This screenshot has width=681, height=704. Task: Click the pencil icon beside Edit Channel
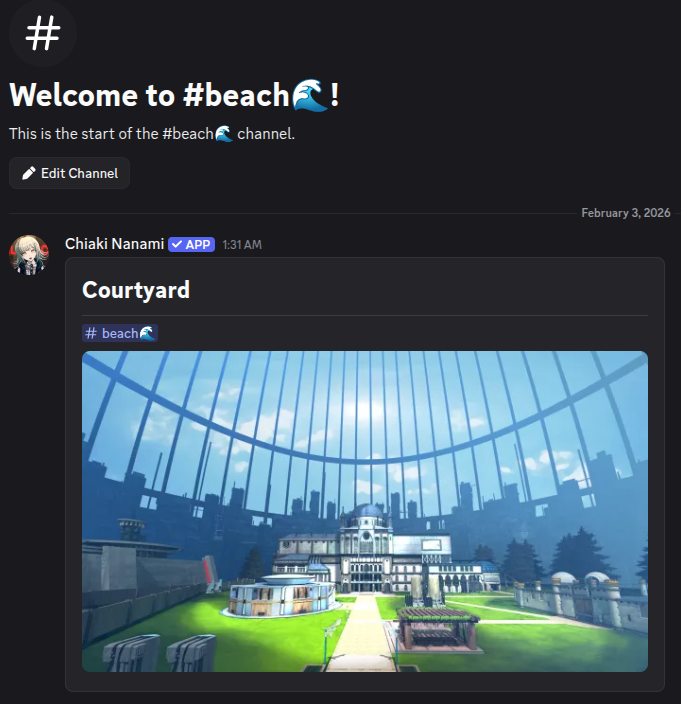coord(29,173)
